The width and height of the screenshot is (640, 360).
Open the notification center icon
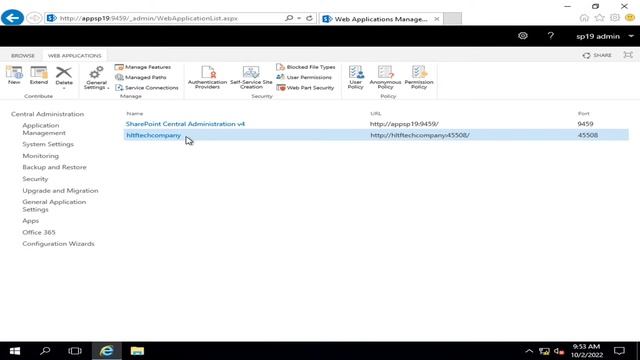pyautogui.click(x=619, y=351)
